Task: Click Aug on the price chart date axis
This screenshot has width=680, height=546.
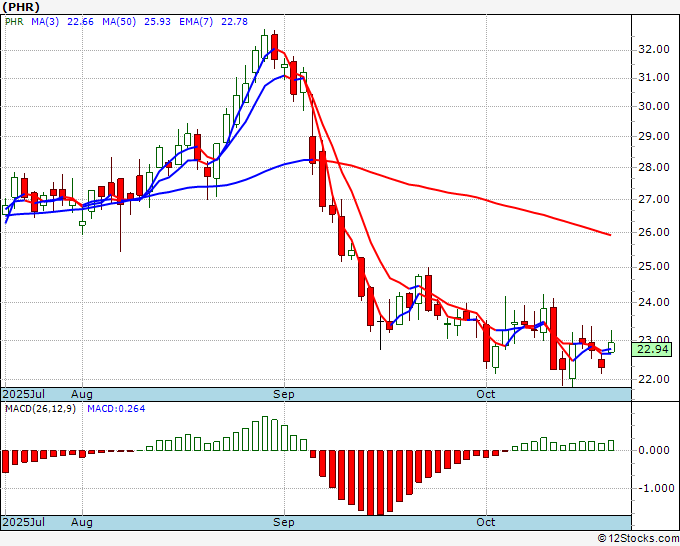Action: pyautogui.click(x=82, y=394)
